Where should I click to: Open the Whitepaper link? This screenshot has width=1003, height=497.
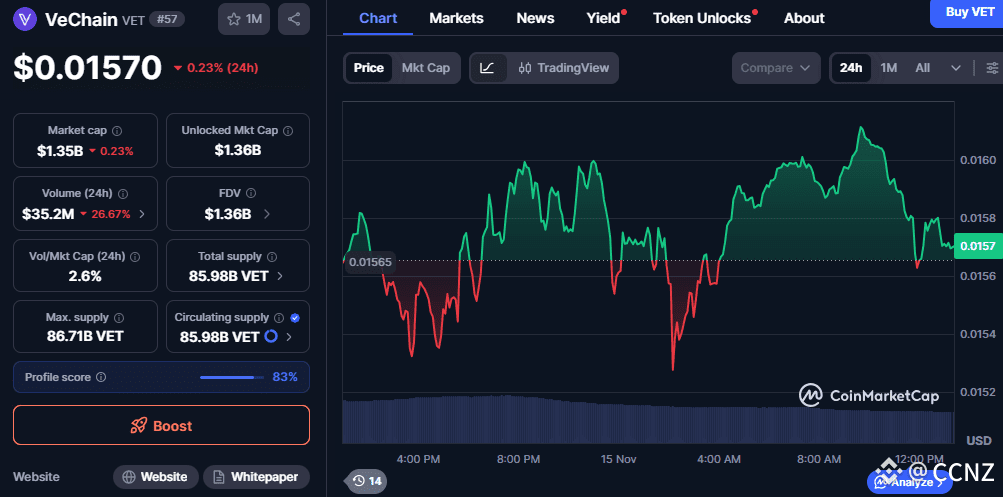click(x=256, y=477)
